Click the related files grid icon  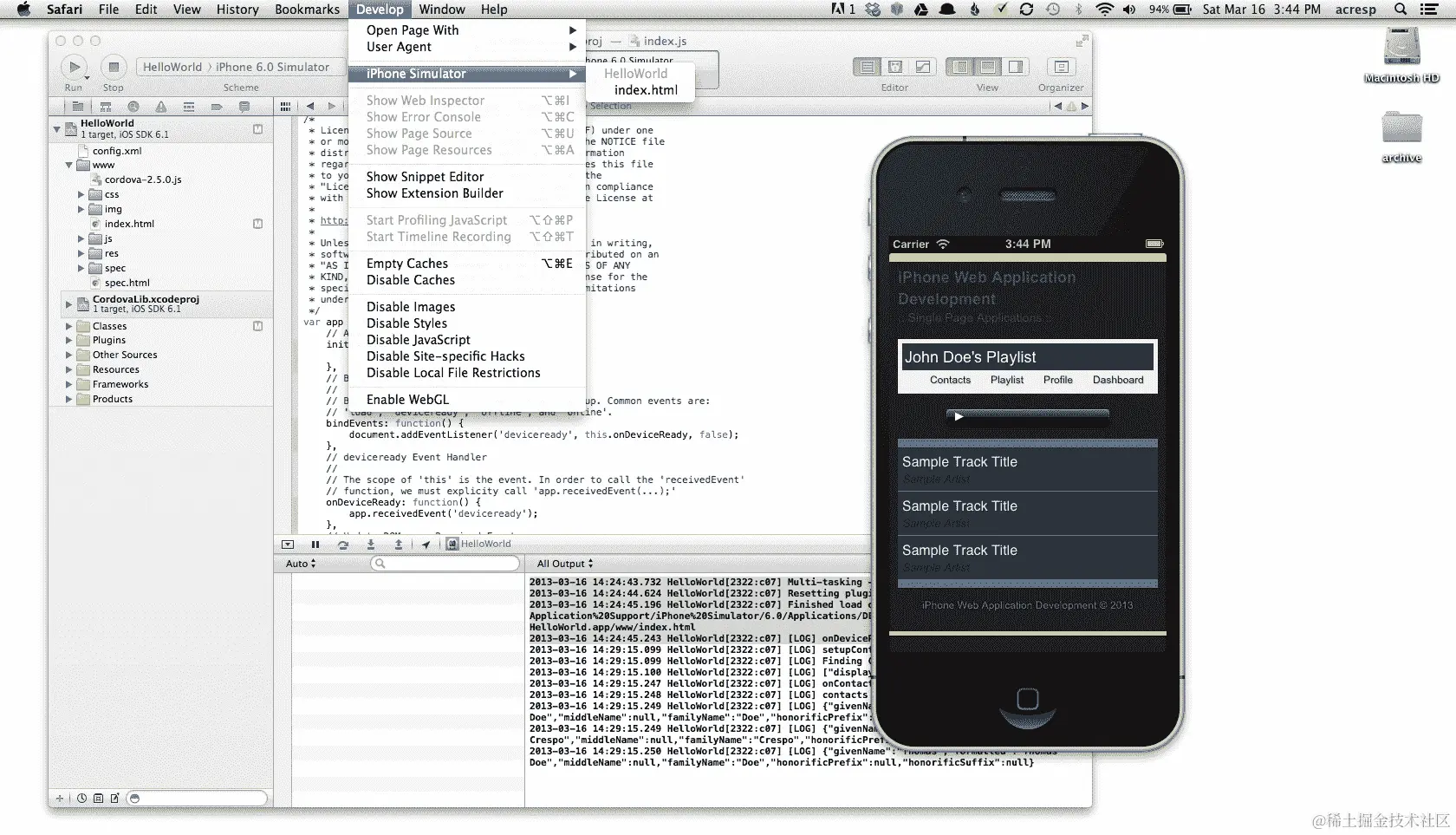(285, 107)
